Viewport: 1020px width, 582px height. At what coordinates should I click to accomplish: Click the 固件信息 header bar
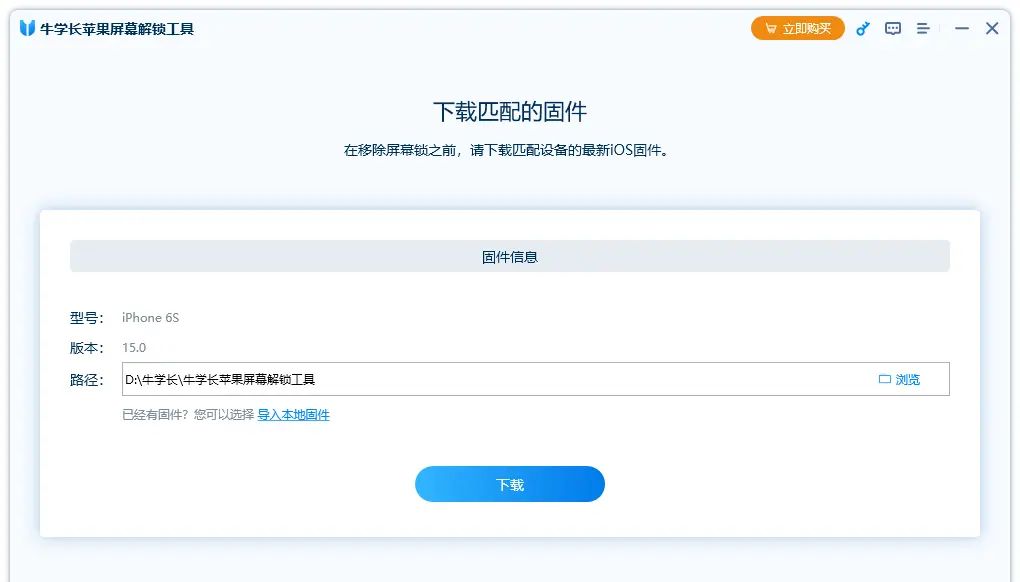pyautogui.click(x=510, y=256)
